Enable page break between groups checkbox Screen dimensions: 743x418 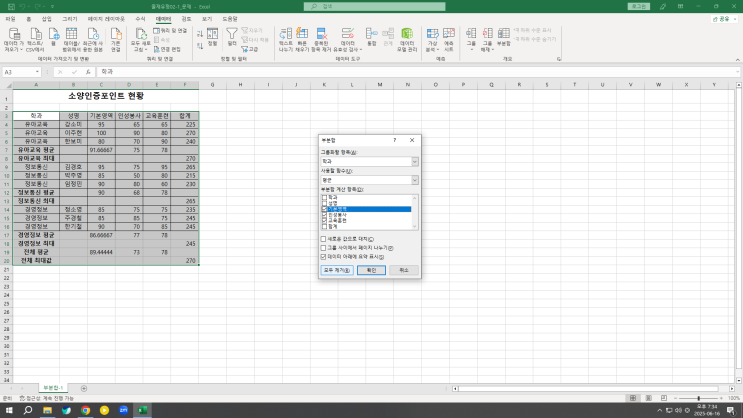(324, 248)
